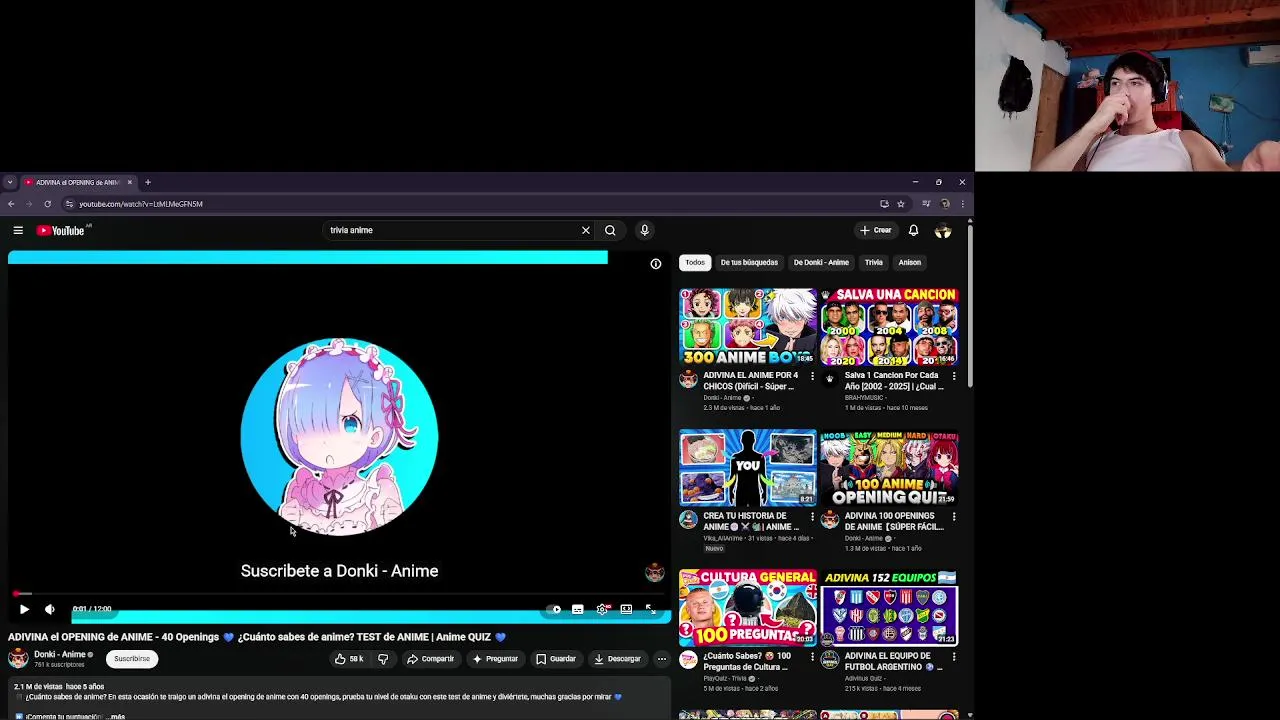This screenshot has height=720, width=1280.
Task: Click the Descargar download button
Action: (617, 659)
